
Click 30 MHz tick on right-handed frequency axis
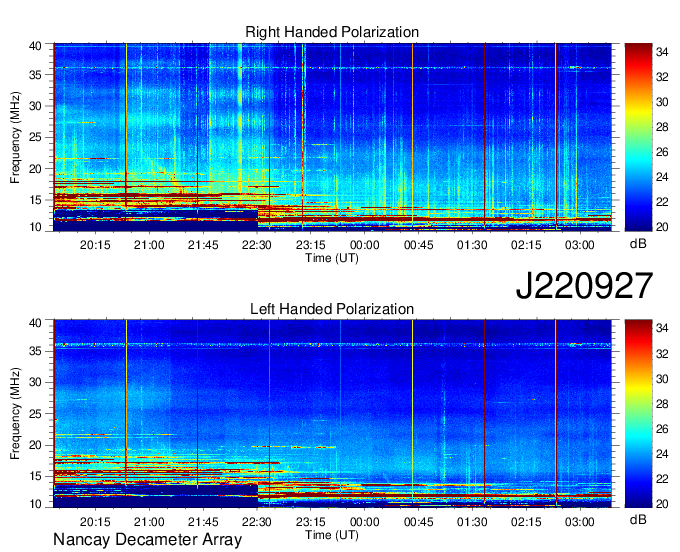pyautogui.click(x=35, y=106)
